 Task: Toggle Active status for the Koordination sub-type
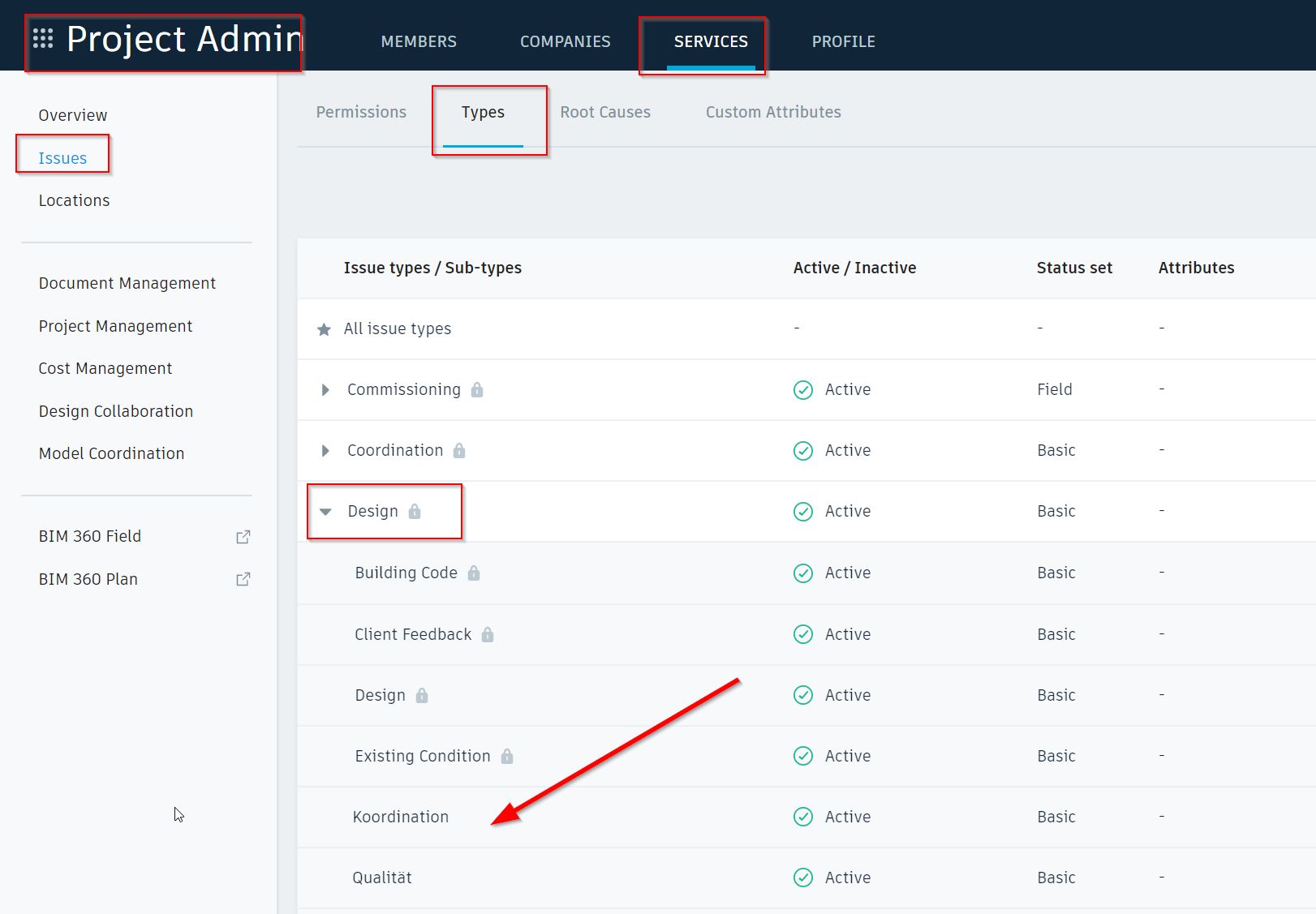[802, 817]
